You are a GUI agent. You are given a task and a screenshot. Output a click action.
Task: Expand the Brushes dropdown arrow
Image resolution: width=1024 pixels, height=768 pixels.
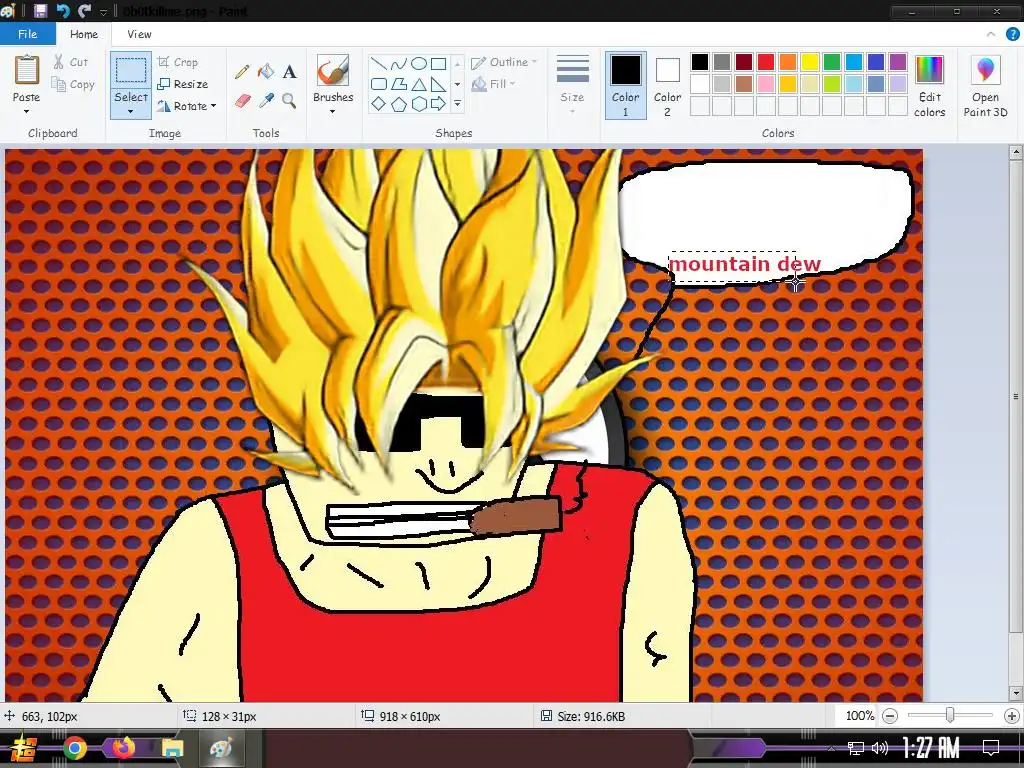click(333, 112)
